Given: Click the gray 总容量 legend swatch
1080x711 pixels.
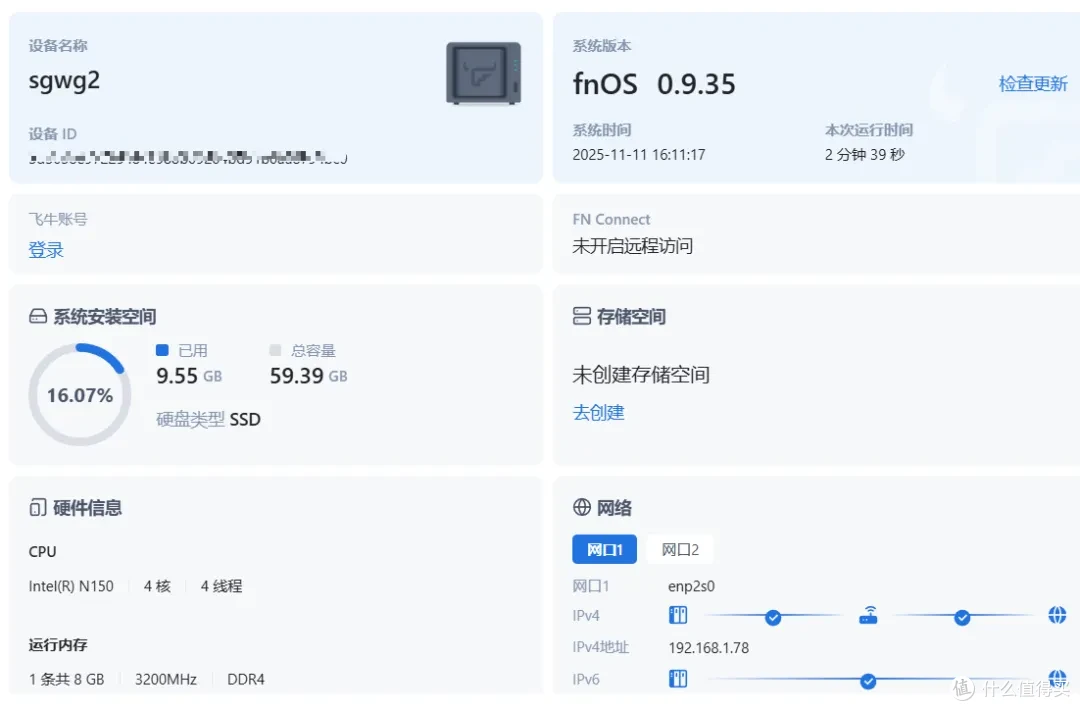Looking at the screenshot, I should pos(276,350).
